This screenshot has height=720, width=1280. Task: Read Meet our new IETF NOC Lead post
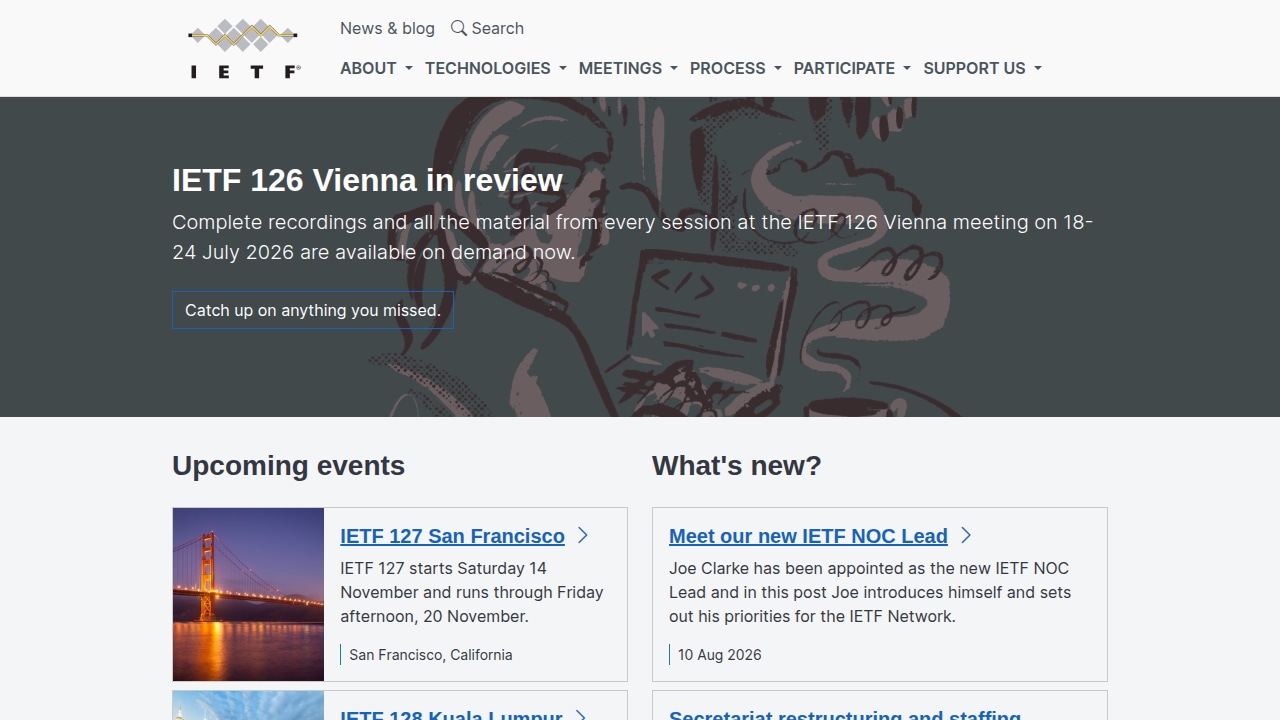pos(808,536)
